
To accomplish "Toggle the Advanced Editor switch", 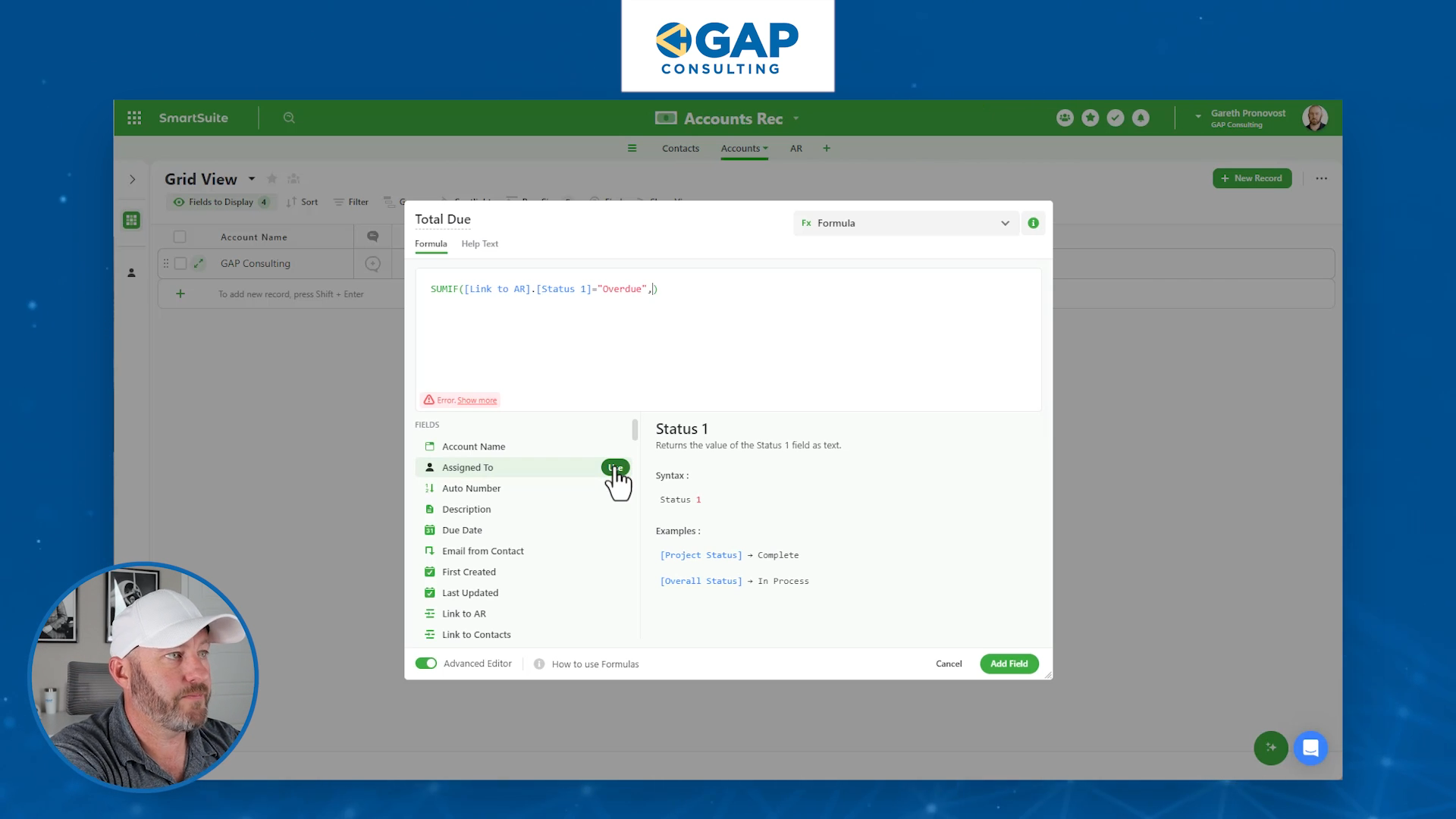I will click(426, 664).
